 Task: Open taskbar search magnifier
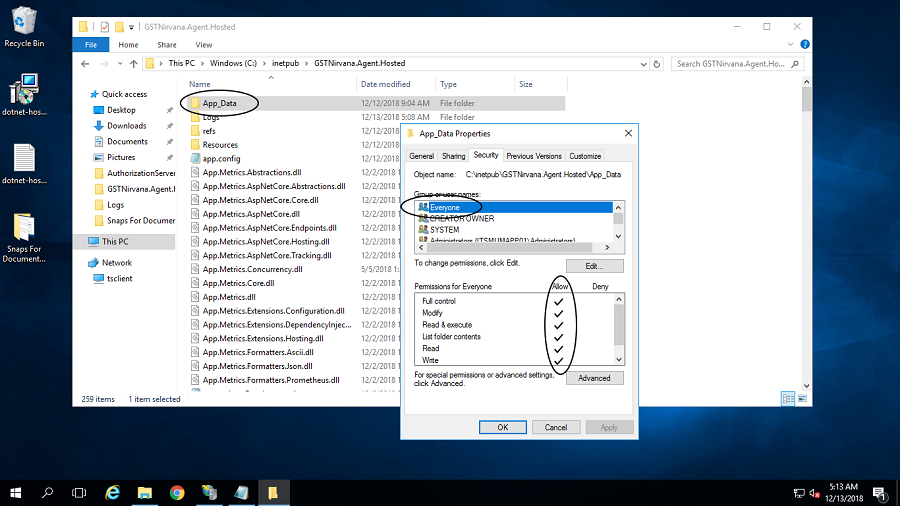pyautogui.click(x=48, y=492)
